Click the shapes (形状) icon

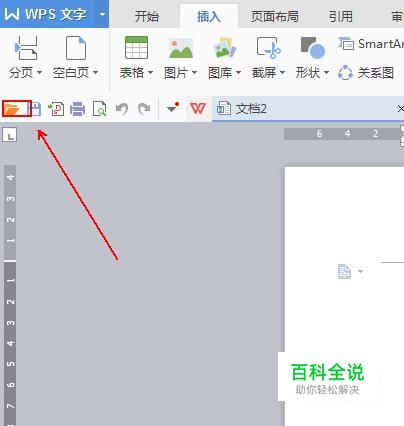(x=312, y=48)
